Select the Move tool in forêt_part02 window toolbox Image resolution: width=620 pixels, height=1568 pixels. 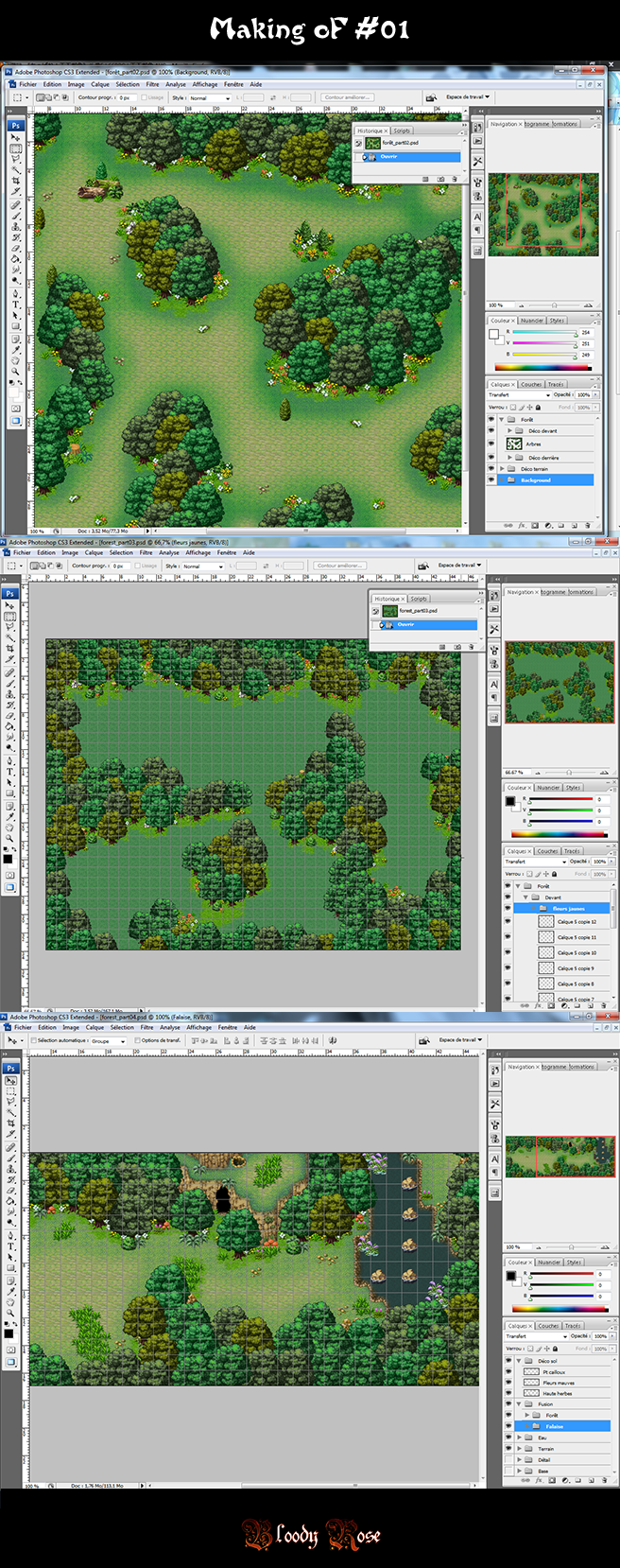tap(16, 138)
